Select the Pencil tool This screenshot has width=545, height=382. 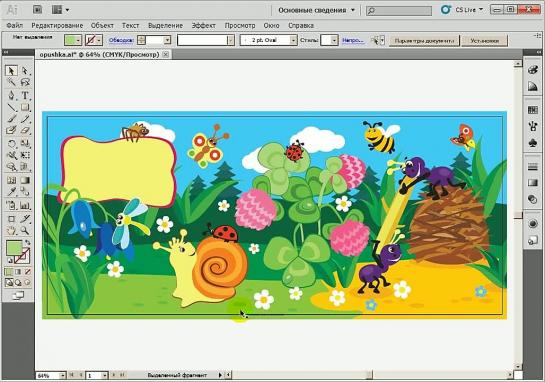(x=25, y=119)
